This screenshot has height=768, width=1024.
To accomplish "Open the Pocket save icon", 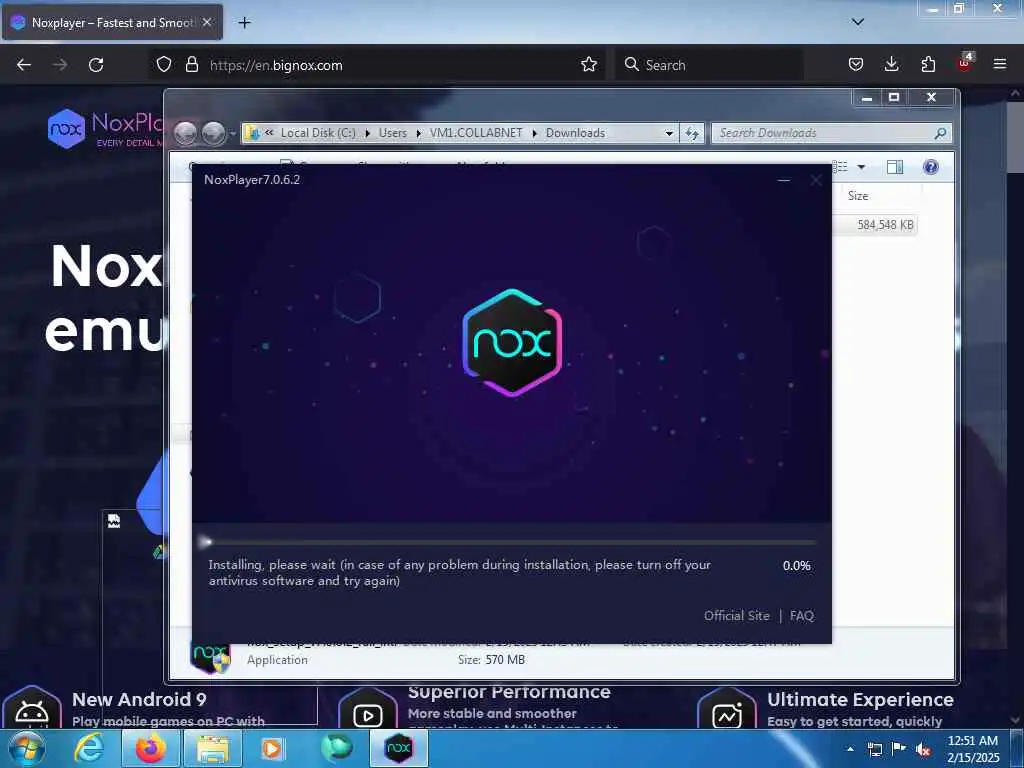I will (856, 65).
